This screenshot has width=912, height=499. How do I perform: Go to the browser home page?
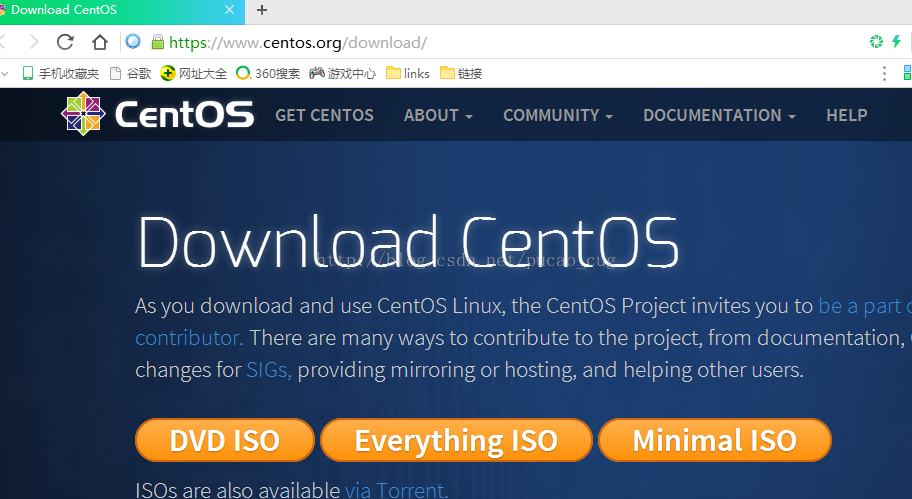coord(100,42)
